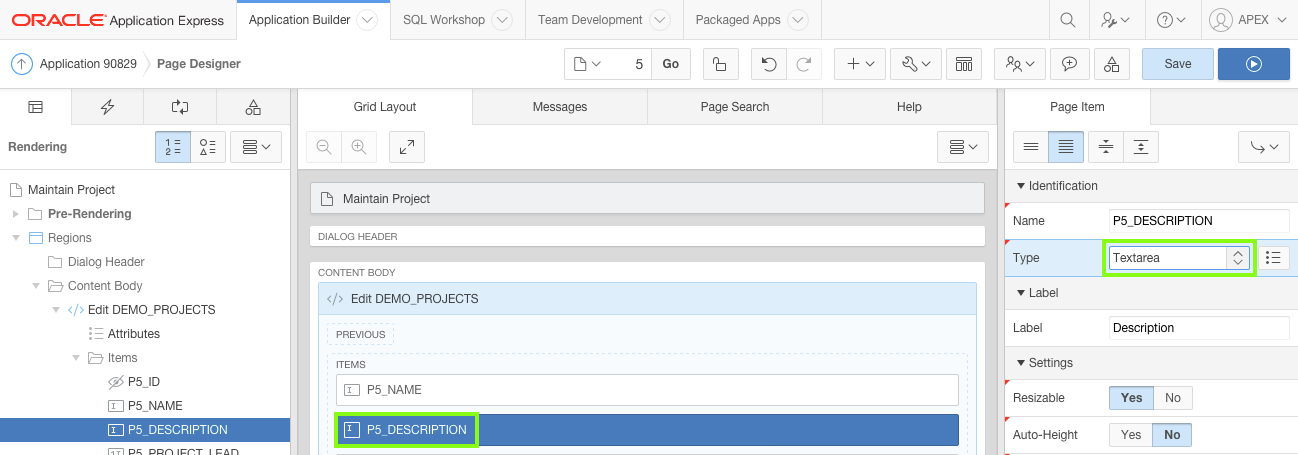Set Resizable to Yes
The width and height of the screenshot is (1298, 455).
[1131, 398]
